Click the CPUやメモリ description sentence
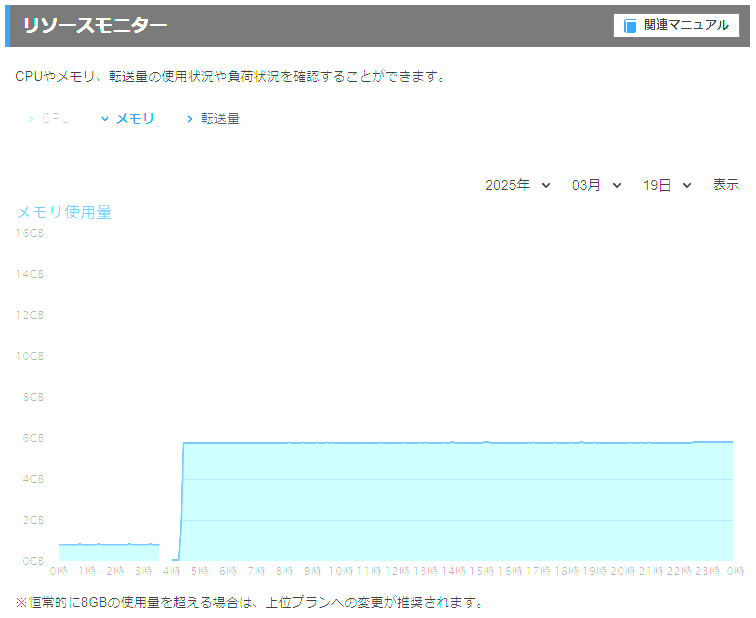Viewport: 756px width, 618px height. pos(230,76)
